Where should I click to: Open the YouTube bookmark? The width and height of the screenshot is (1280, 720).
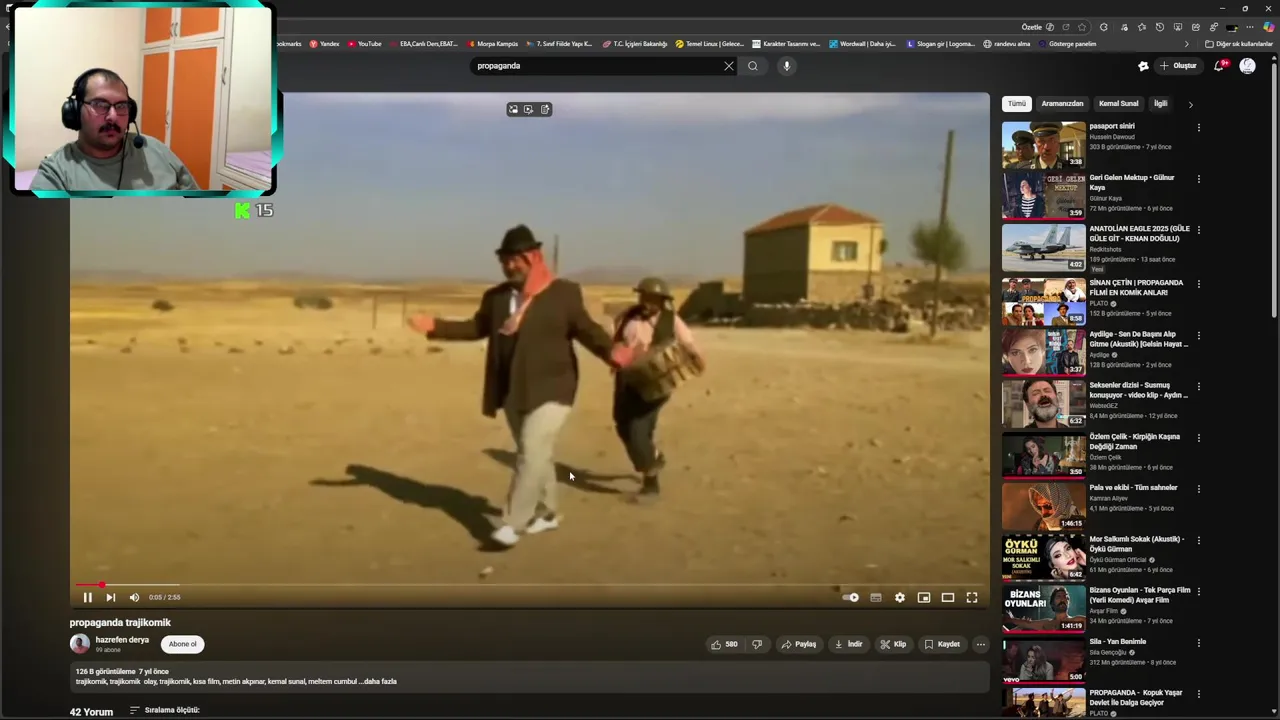[x=365, y=44]
